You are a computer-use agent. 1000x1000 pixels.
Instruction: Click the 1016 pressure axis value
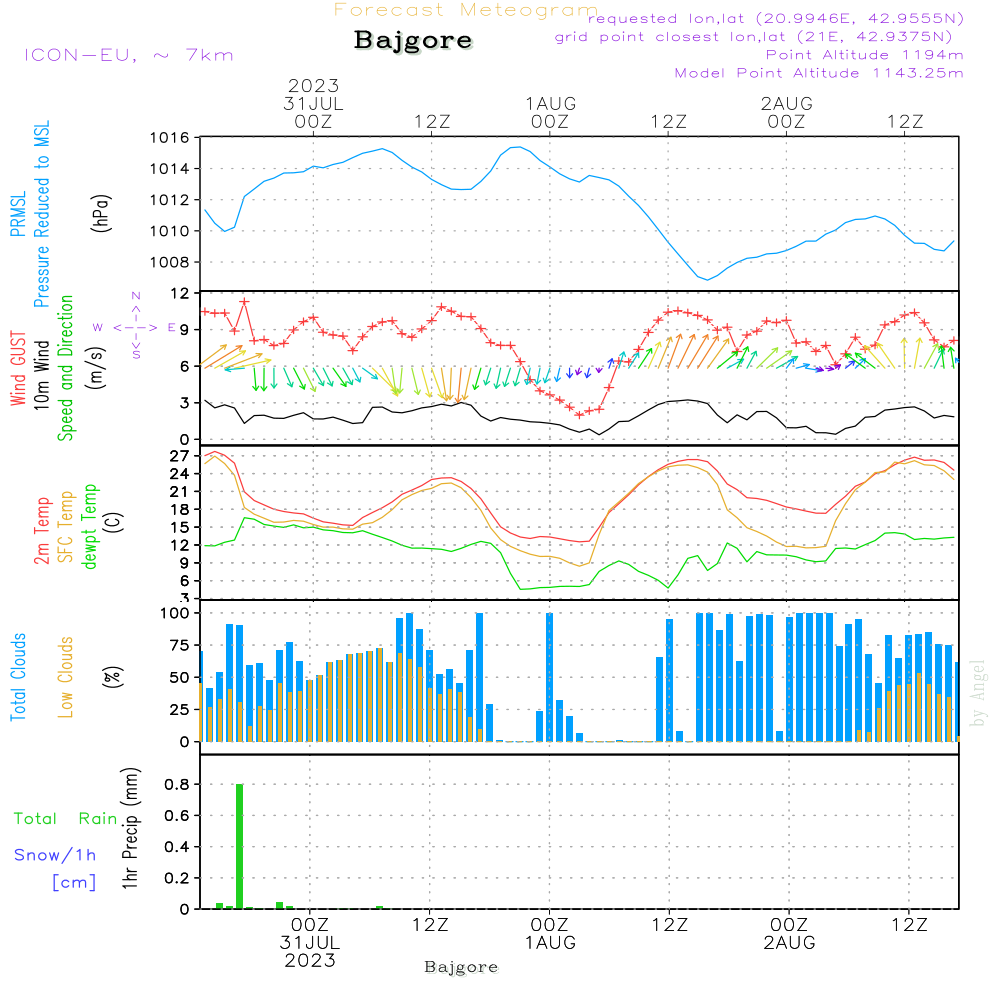[x=170, y=138]
